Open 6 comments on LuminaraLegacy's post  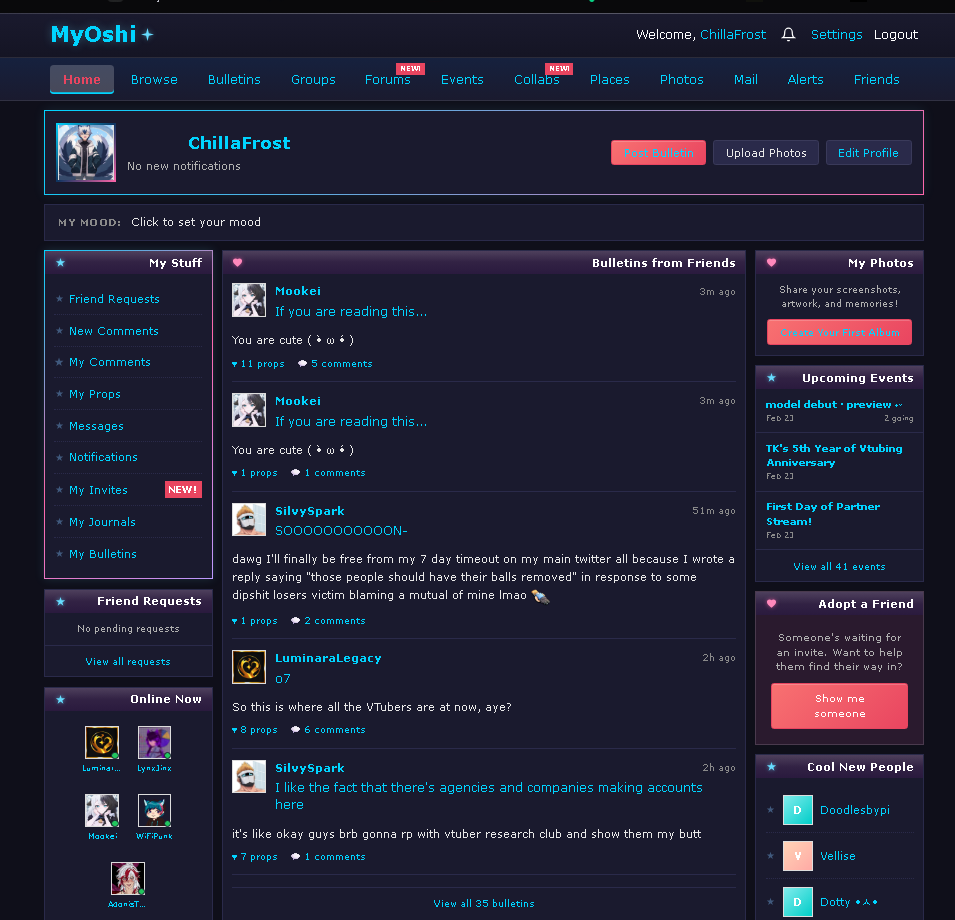click(x=328, y=729)
